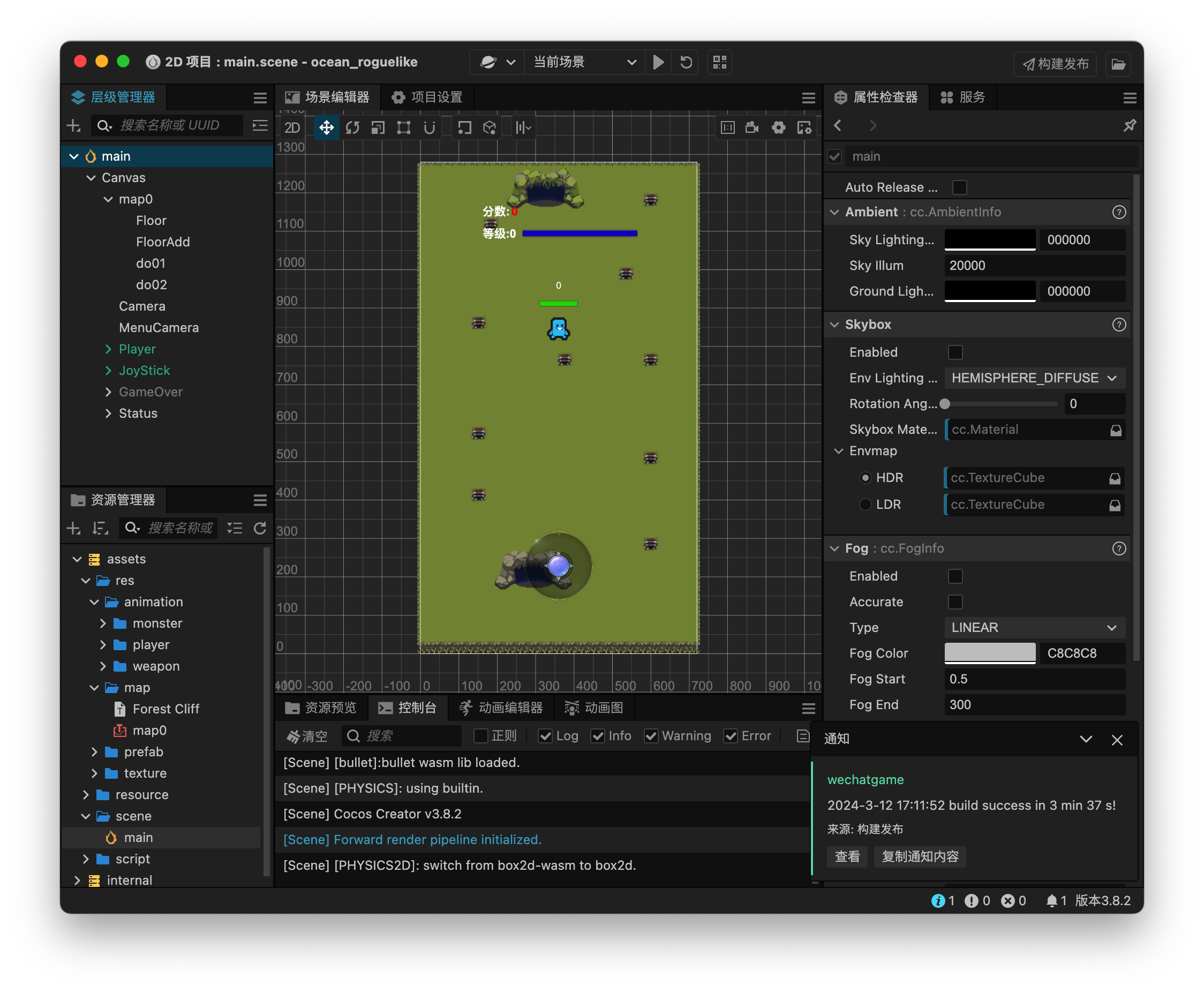Select the Scale gizmo tool

pyautogui.click(x=378, y=127)
